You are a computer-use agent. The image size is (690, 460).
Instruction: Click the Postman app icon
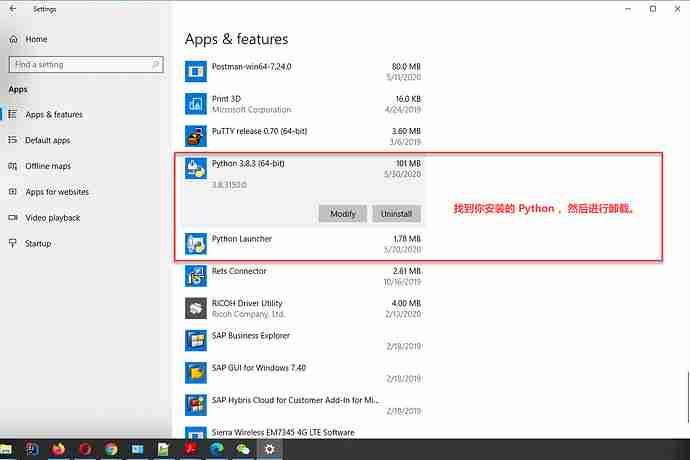pyautogui.click(x=196, y=71)
